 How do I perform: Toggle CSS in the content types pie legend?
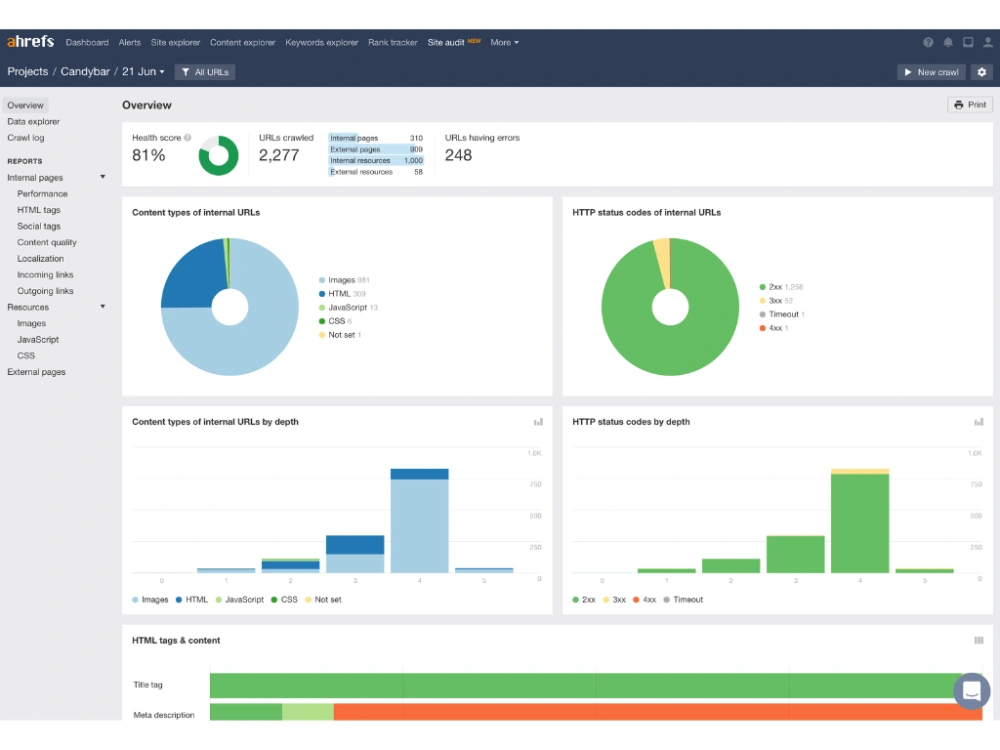click(x=335, y=321)
